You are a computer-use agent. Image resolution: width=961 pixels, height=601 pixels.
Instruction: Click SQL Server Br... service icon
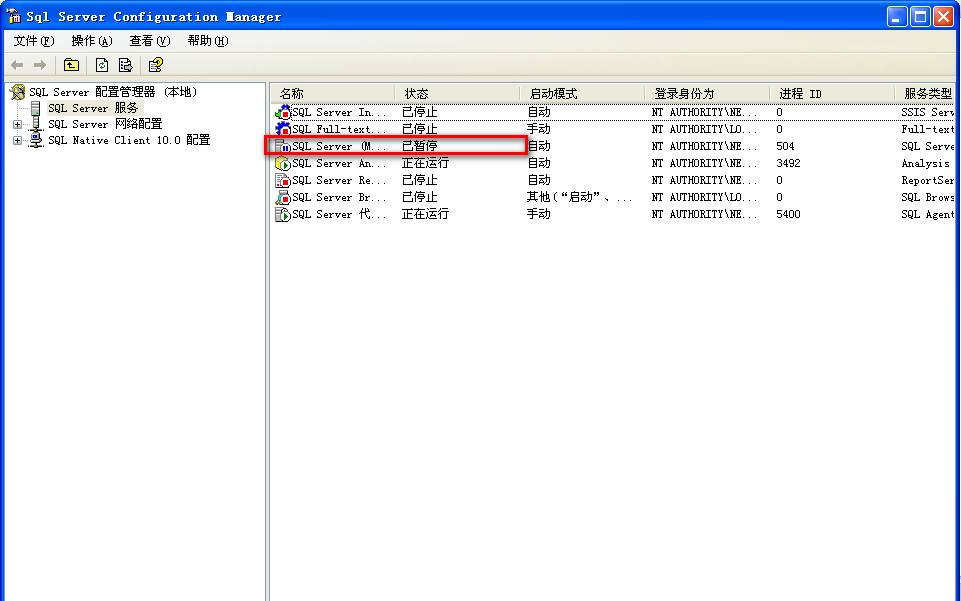point(283,197)
